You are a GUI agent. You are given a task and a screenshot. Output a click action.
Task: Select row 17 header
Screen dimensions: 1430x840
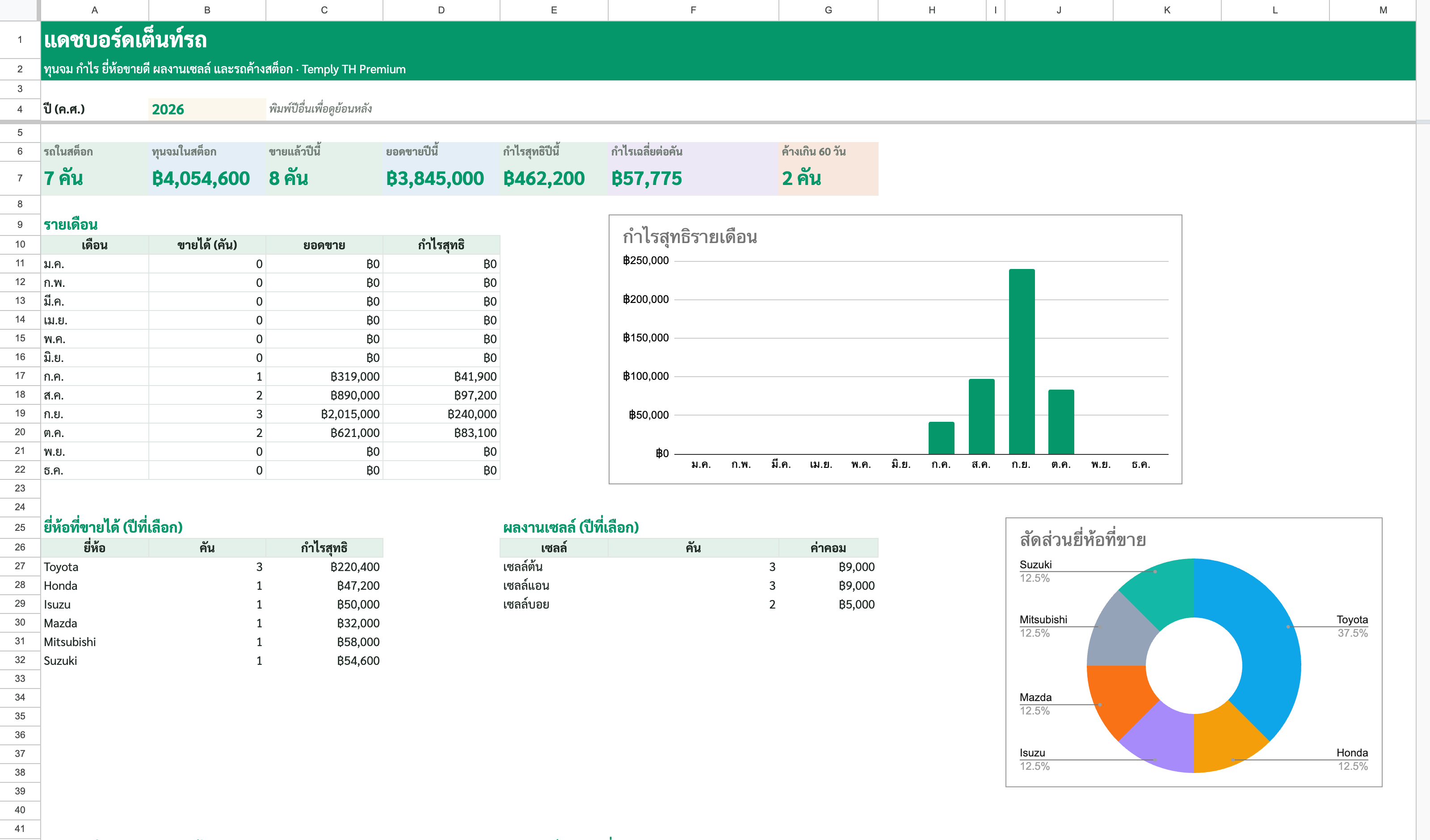click(20, 376)
